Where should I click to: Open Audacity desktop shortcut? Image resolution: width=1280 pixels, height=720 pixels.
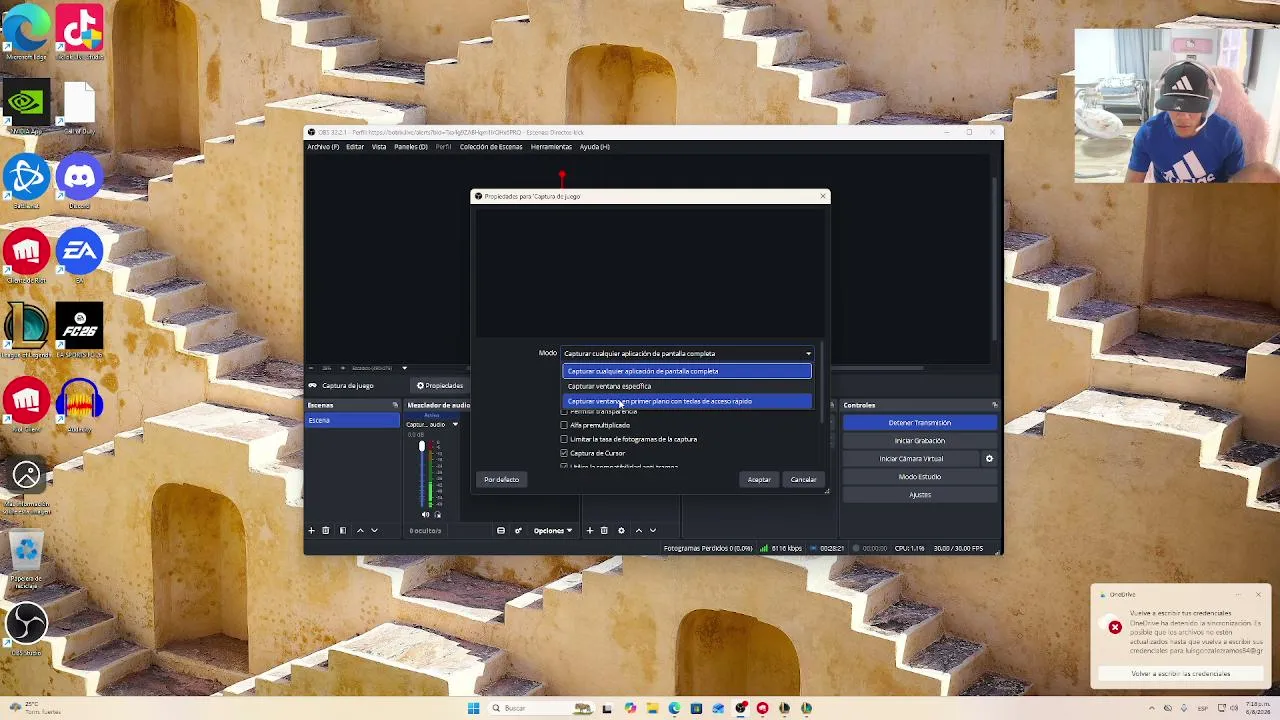coord(79,406)
